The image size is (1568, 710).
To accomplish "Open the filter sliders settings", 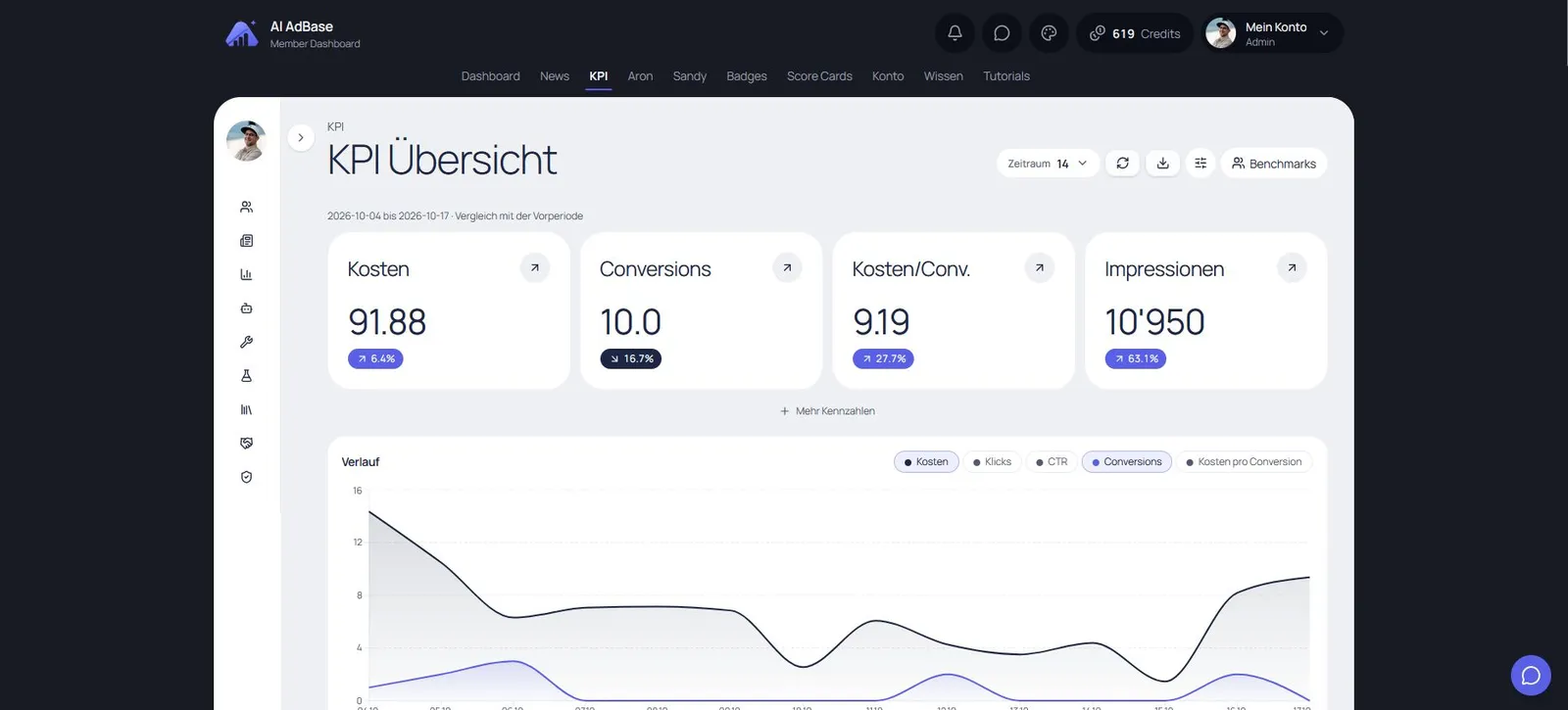I will coord(1200,164).
